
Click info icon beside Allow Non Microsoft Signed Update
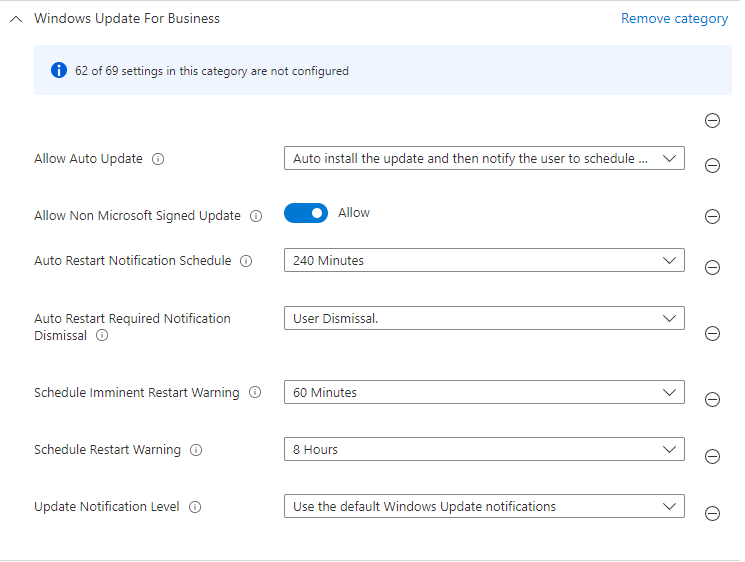[x=256, y=216]
